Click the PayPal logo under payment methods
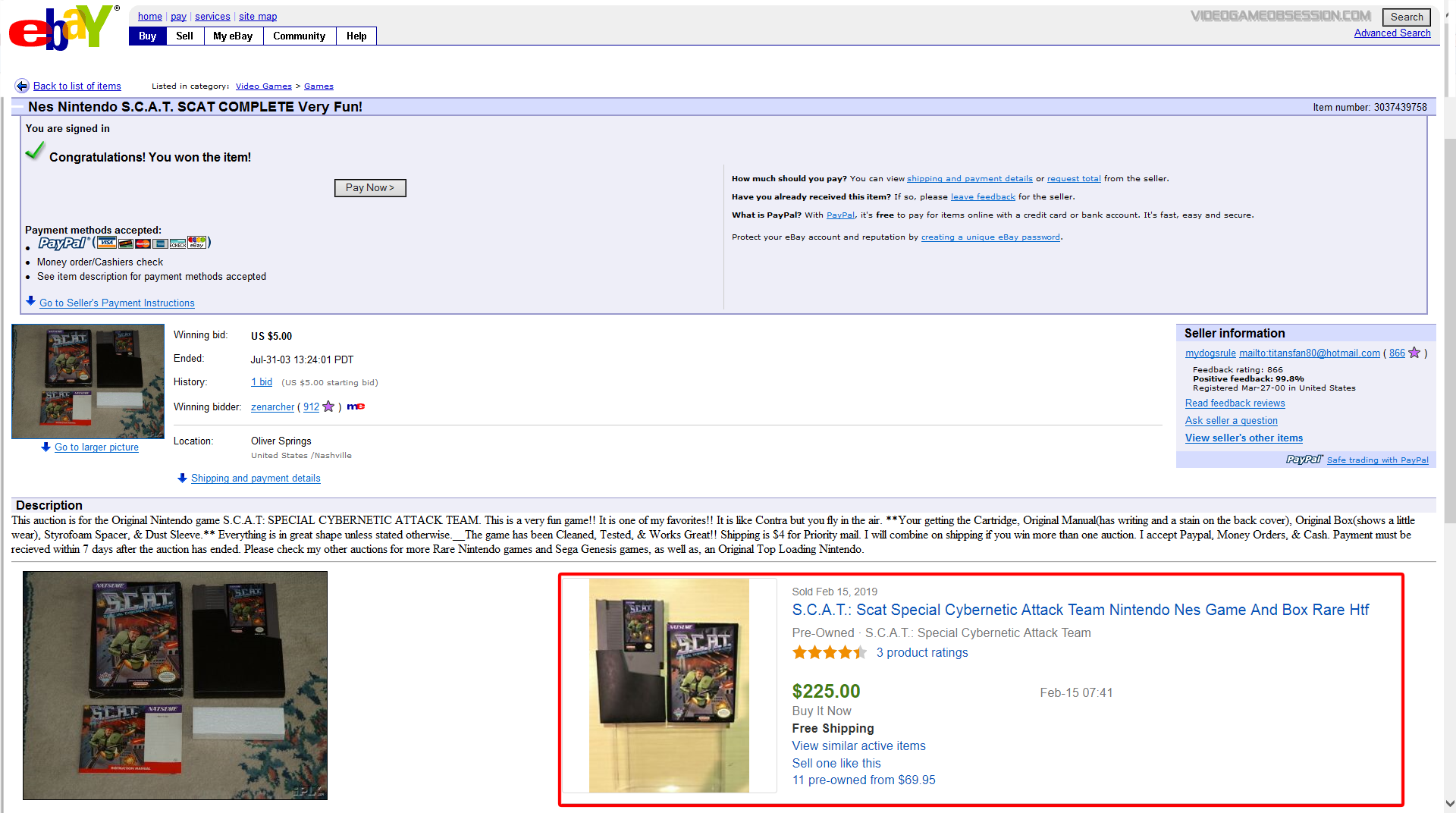The image size is (1456, 813). click(x=63, y=243)
